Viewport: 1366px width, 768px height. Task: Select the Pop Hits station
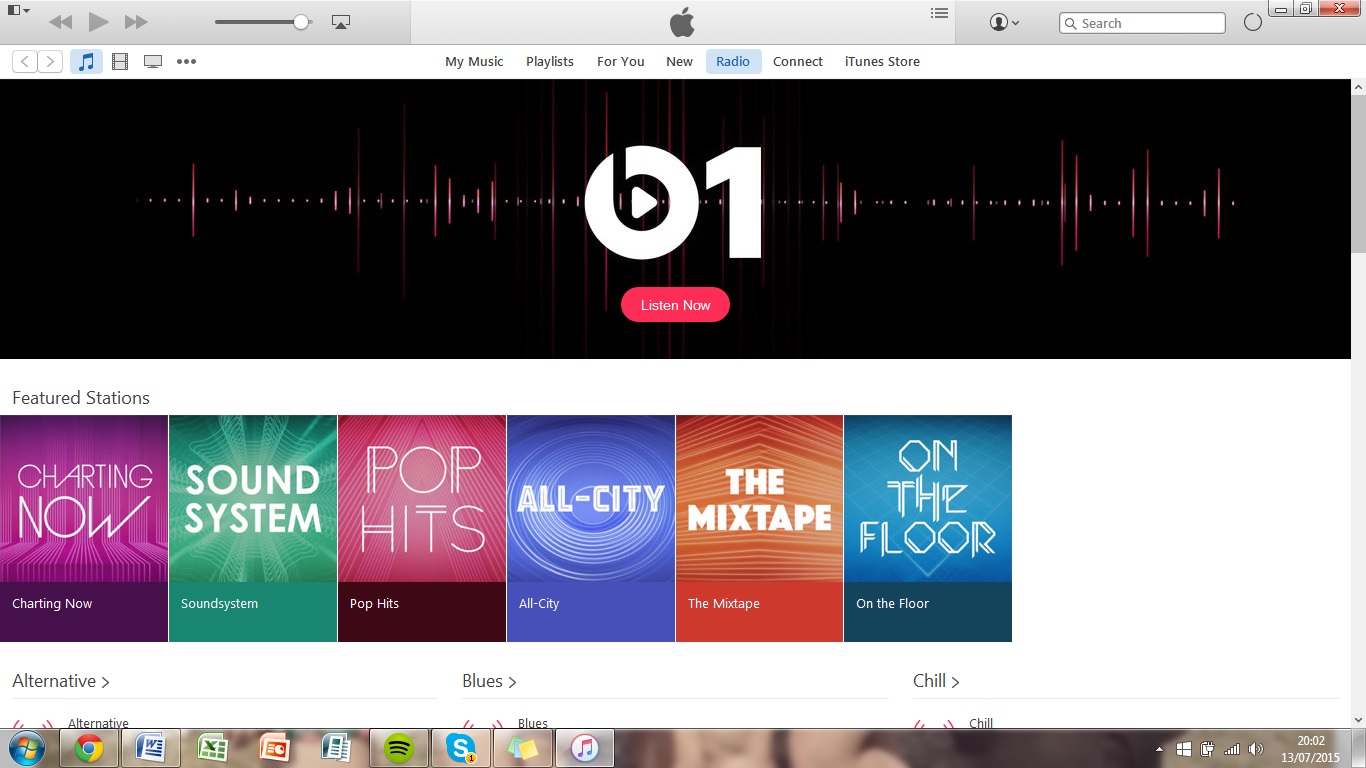(x=422, y=528)
